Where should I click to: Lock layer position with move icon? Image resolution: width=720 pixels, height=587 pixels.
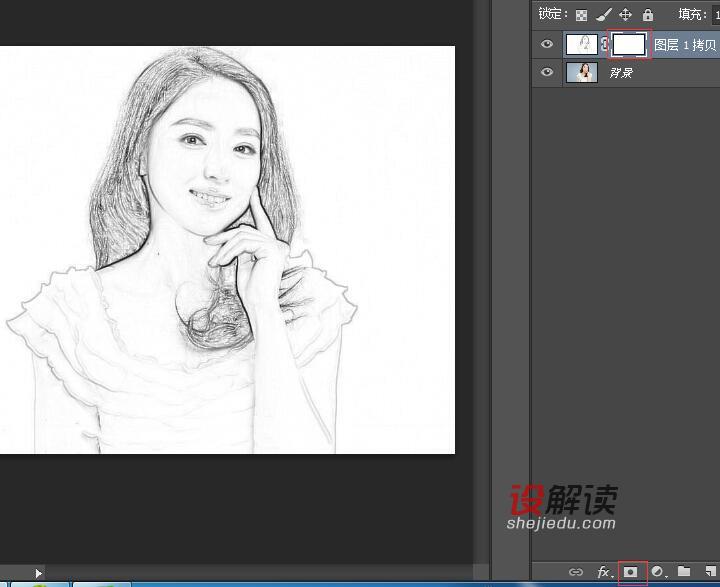click(625, 15)
